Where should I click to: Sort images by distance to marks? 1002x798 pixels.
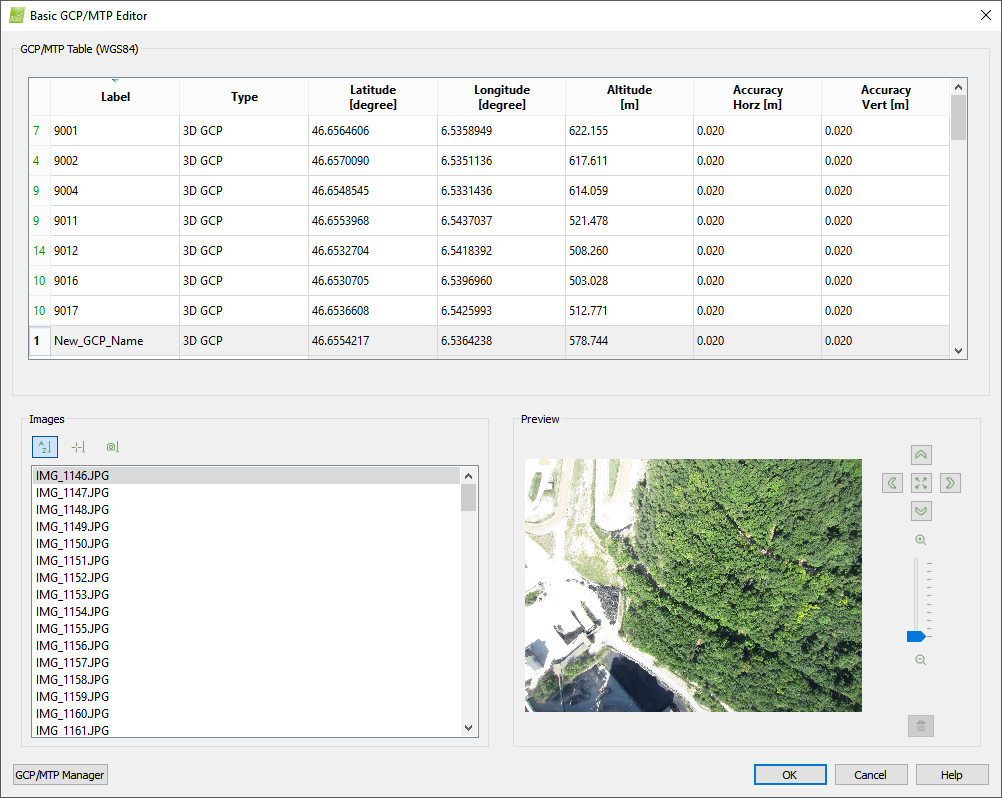click(78, 447)
